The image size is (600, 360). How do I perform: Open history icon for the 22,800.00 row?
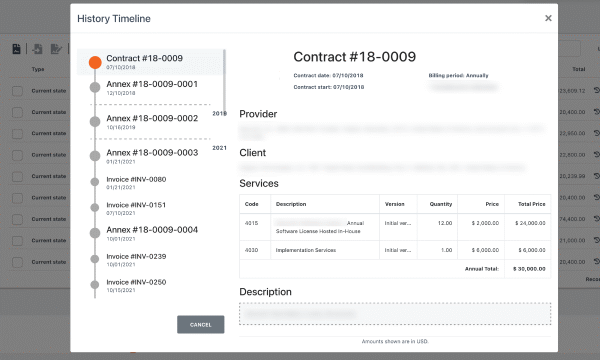(x=596, y=155)
